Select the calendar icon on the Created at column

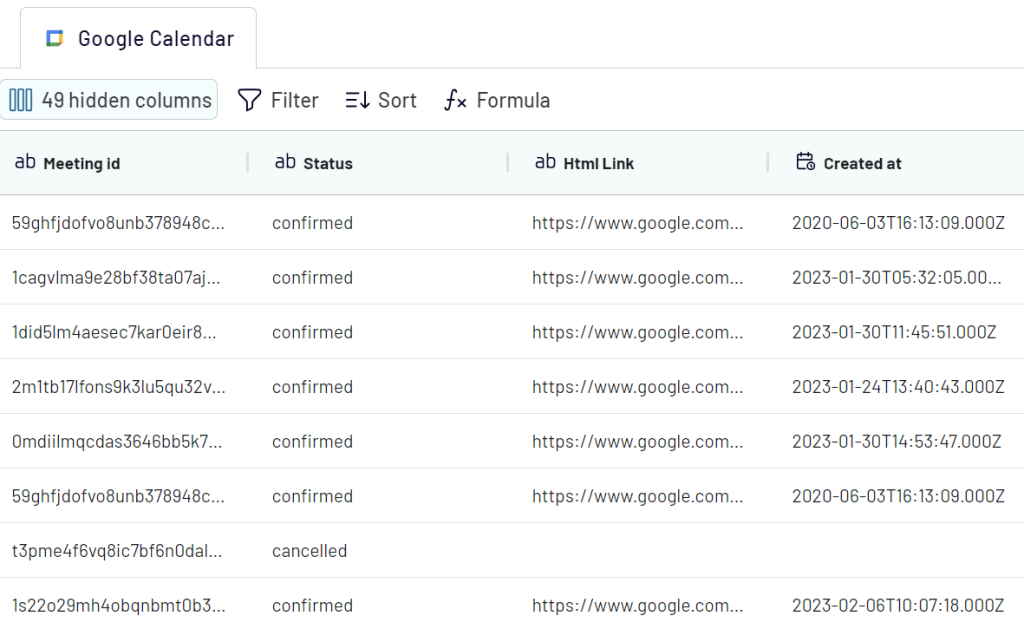[x=806, y=162]
